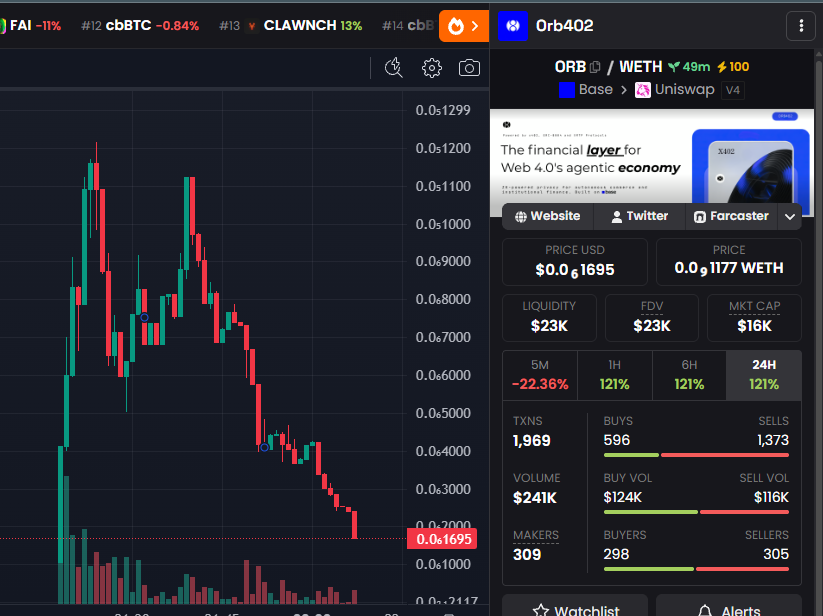
Task: Select the 1H timeframe tab
Action: [615, 376]
